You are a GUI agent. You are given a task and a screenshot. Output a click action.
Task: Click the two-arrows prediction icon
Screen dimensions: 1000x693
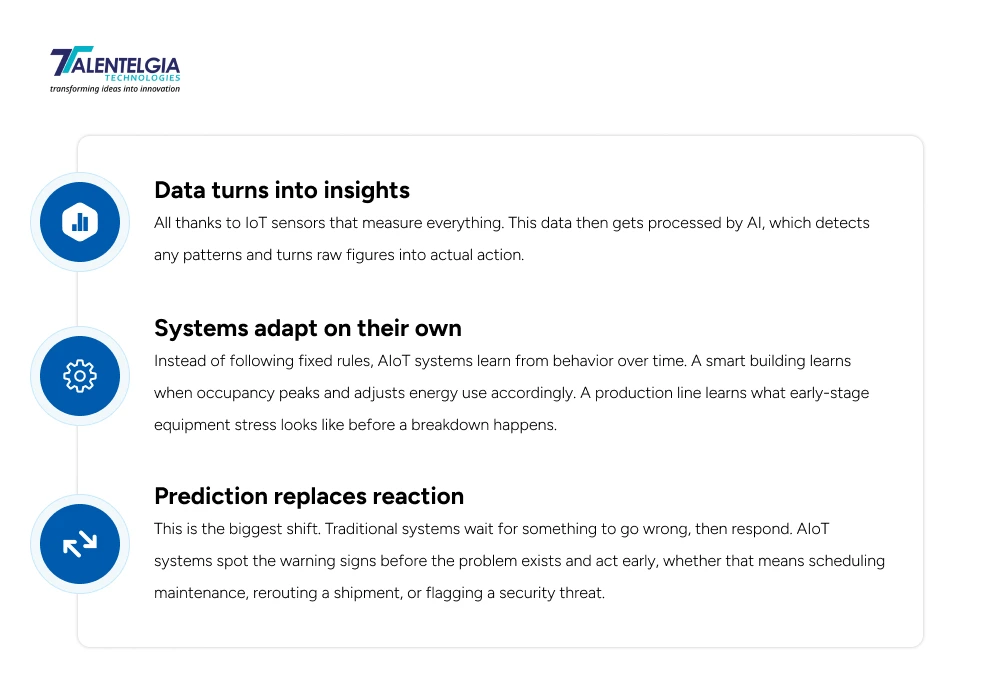80,544
